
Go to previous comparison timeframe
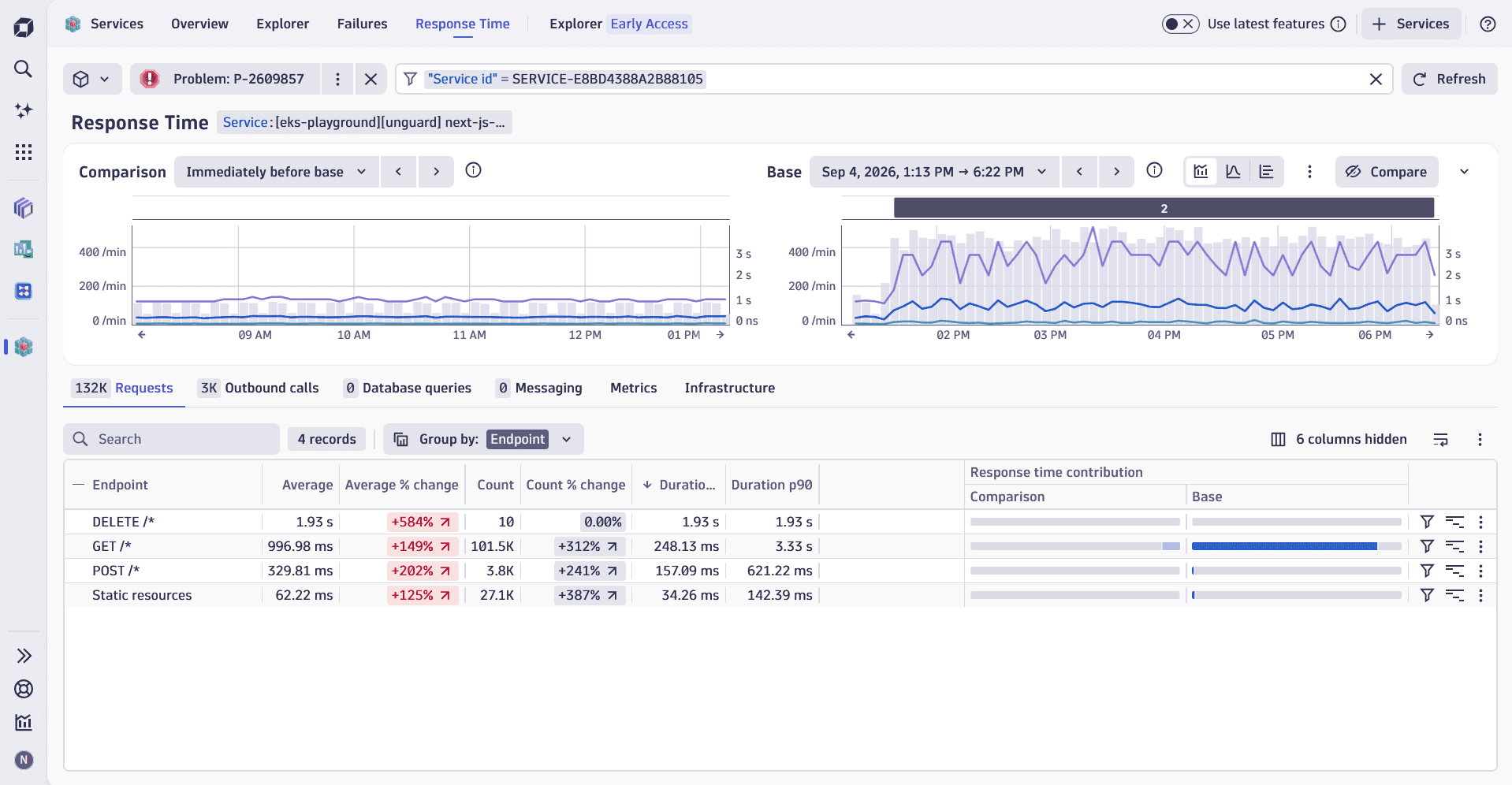pyautogui.click(x=399, y=172)
